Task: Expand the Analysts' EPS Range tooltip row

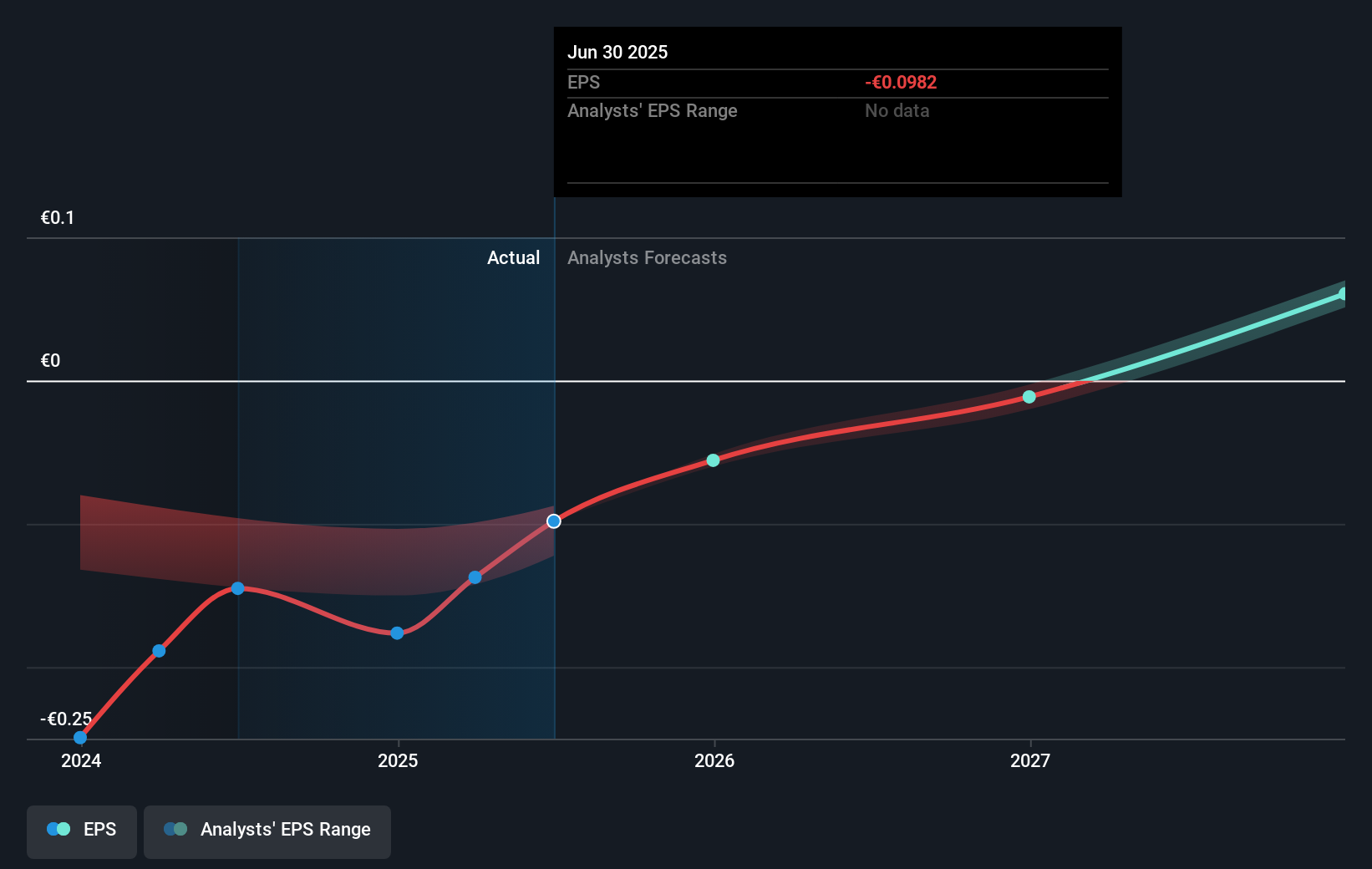Action: pyautogui.click(x=653, y=110)
